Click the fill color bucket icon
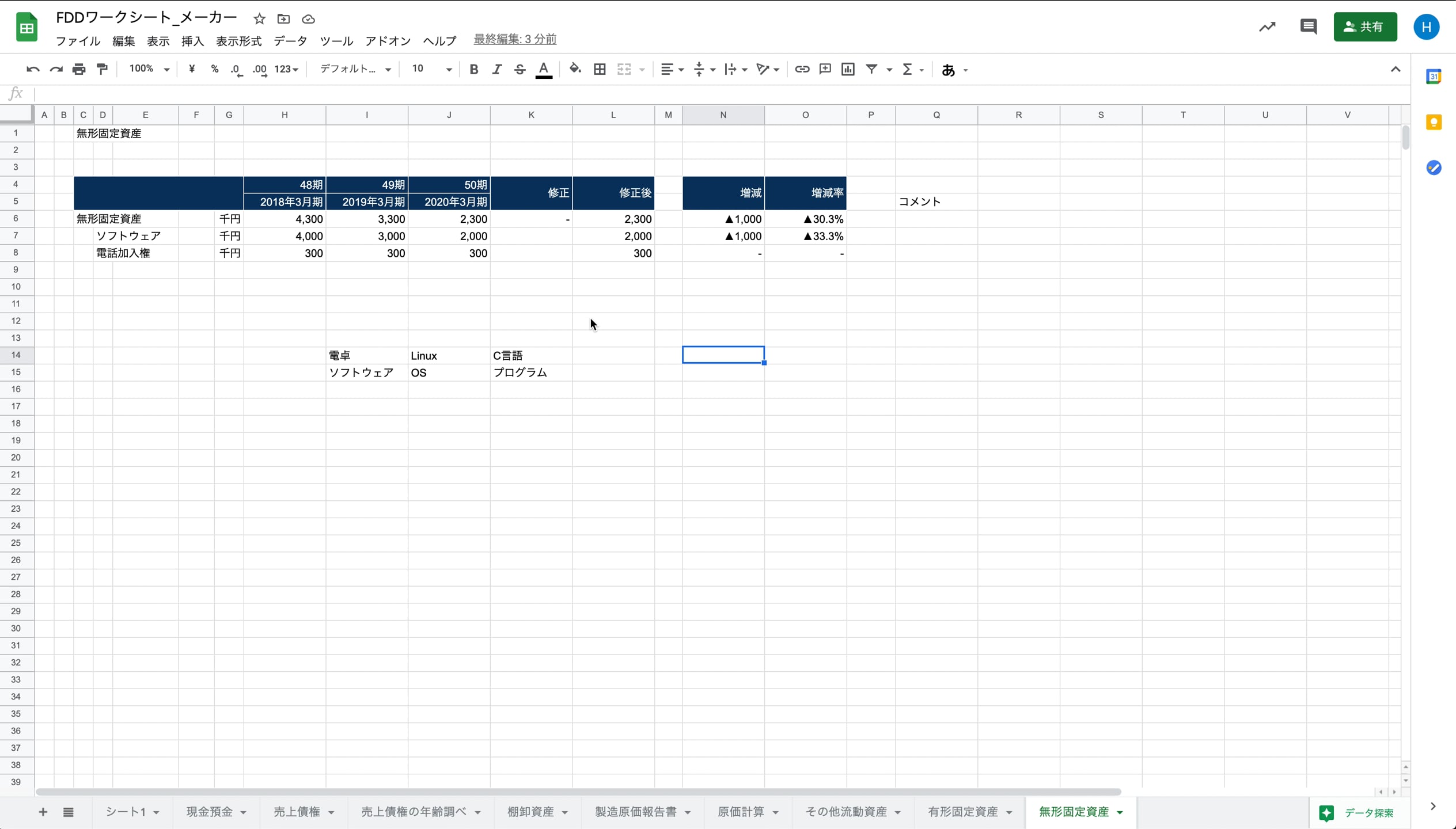Viewport: 1456px width, 829px height. pyautogui.click(x=575, y=69)
